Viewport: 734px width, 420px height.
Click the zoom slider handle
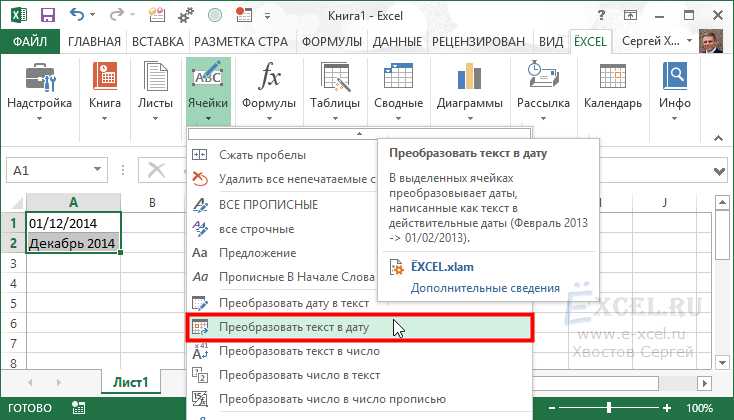[609, 408]
